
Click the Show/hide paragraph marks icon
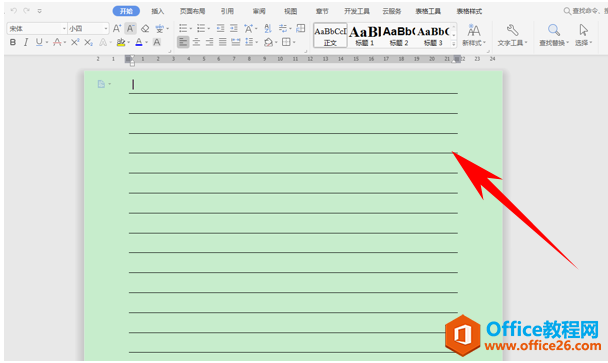pos(283,28)
